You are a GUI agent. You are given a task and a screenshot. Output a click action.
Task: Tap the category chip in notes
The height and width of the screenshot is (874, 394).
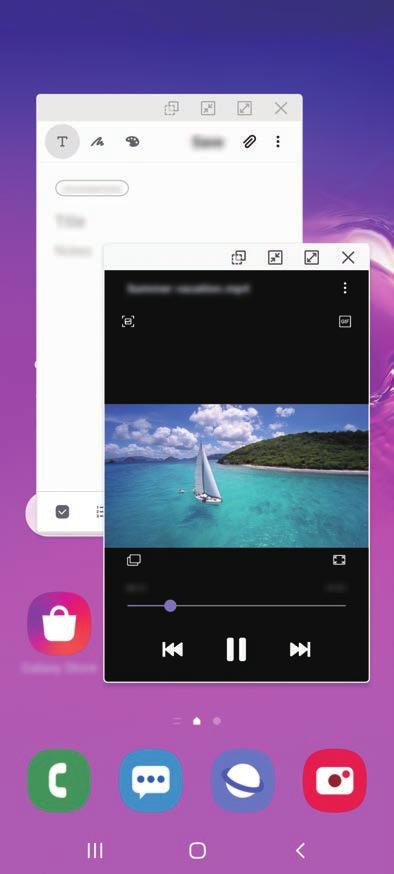point(92,188)
